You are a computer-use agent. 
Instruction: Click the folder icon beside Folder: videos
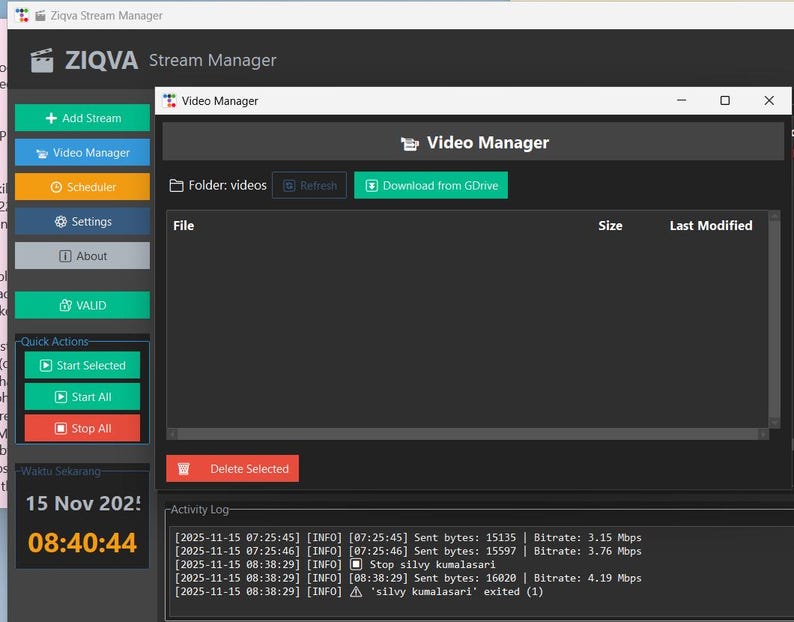[x=176, y=185]
